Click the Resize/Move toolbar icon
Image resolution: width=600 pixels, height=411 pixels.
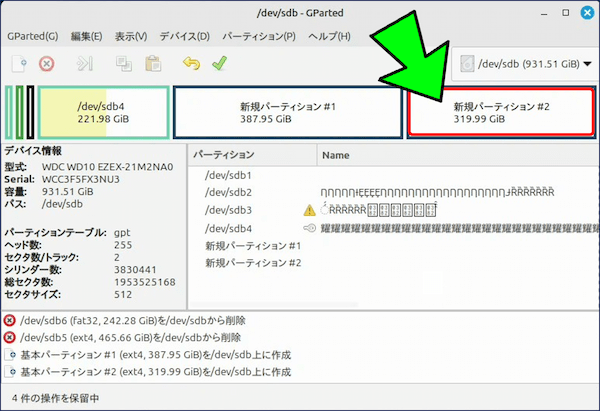click(86, 63)
